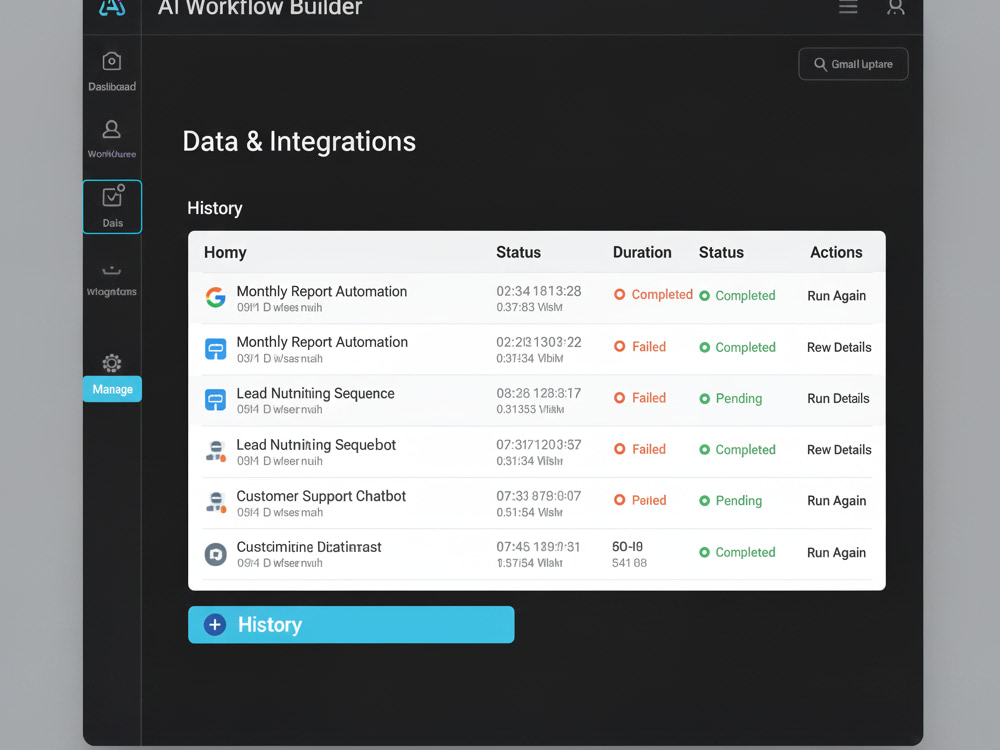Click Peiled status of Customer Support Chatbot

point(640,501)
